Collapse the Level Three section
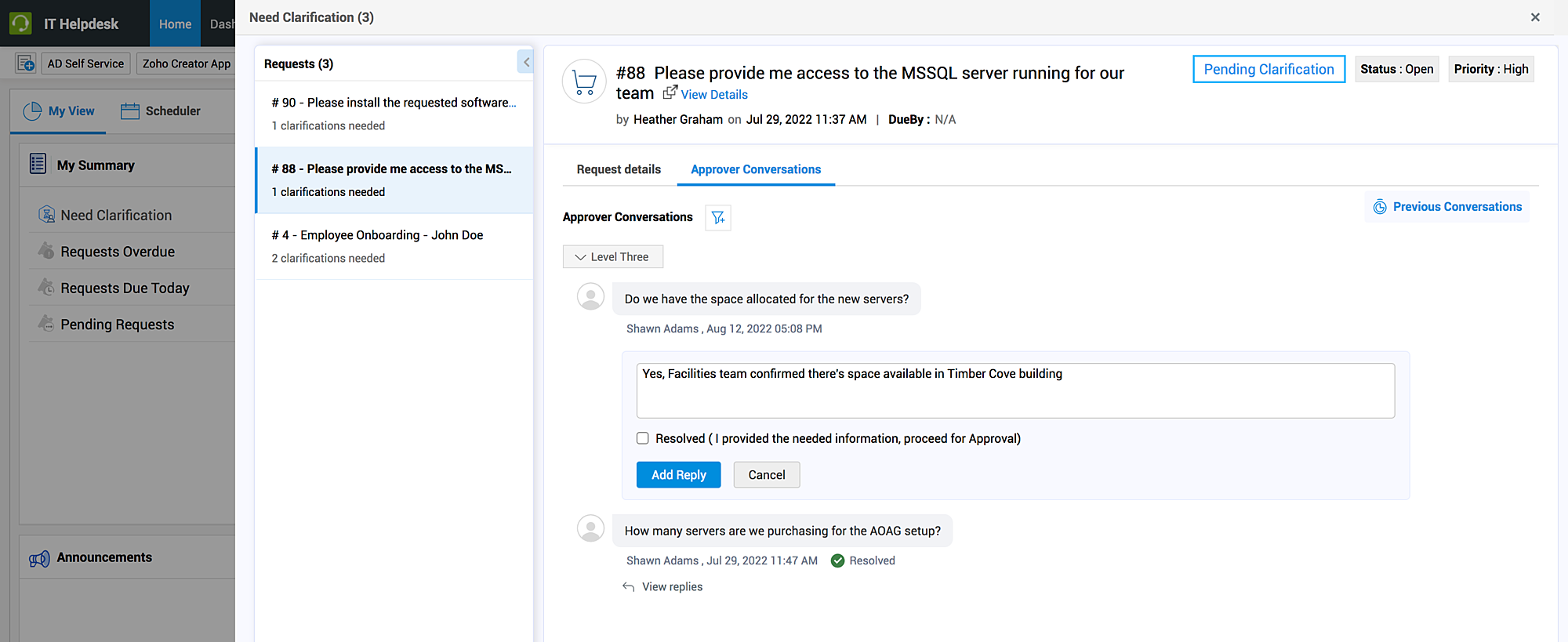 581,257
